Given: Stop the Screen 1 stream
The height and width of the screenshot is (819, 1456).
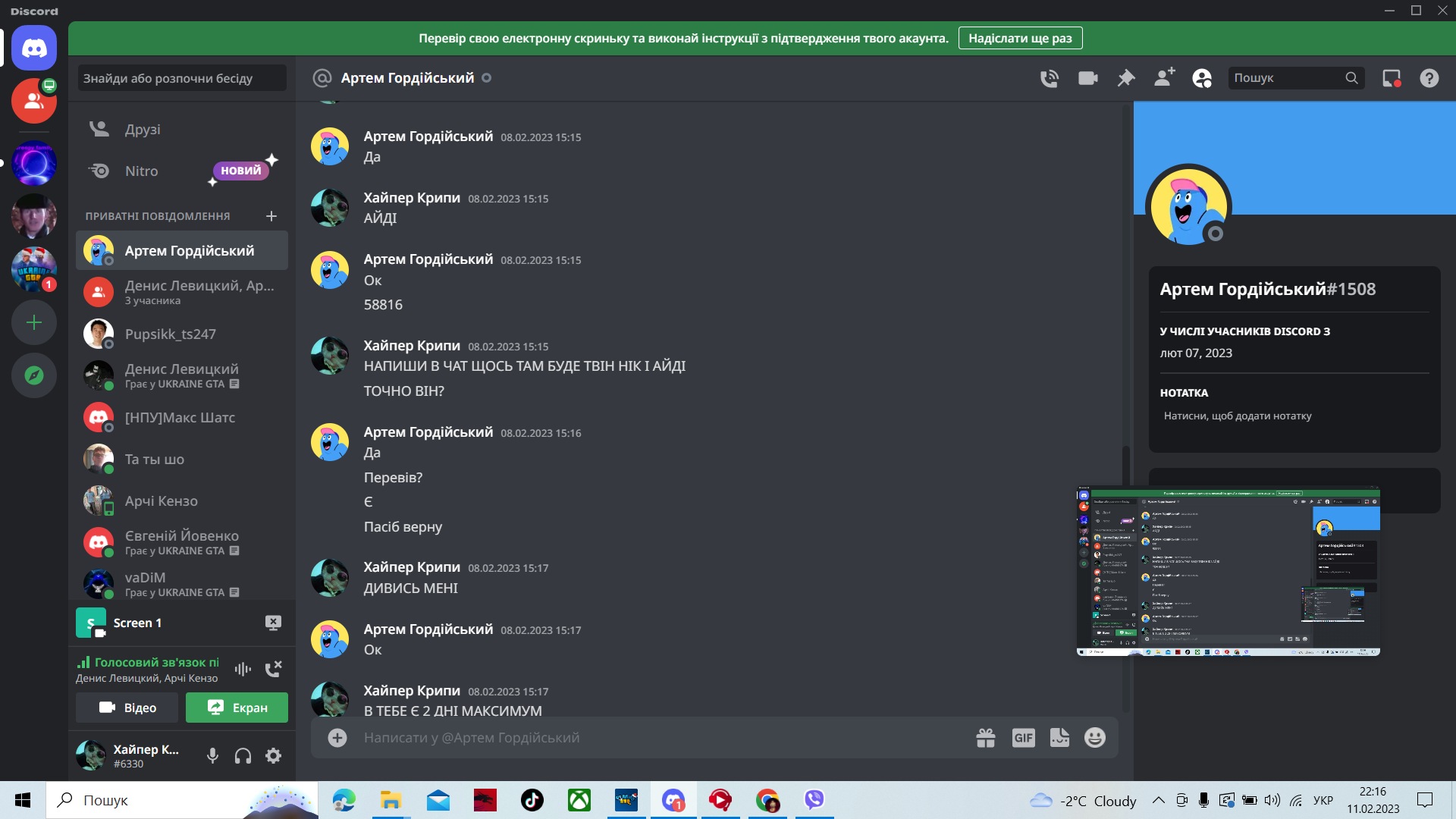Looking at the screenshot, I should 273,623.
